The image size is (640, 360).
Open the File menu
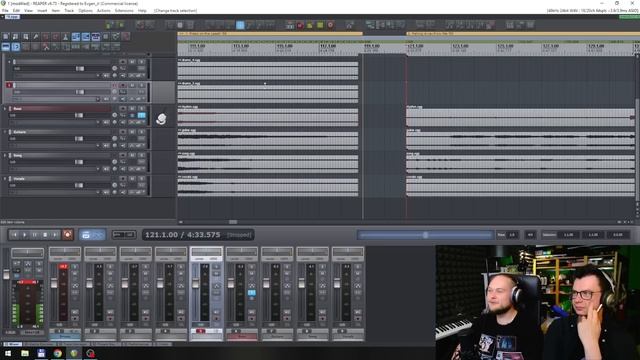tap(5, 11)
